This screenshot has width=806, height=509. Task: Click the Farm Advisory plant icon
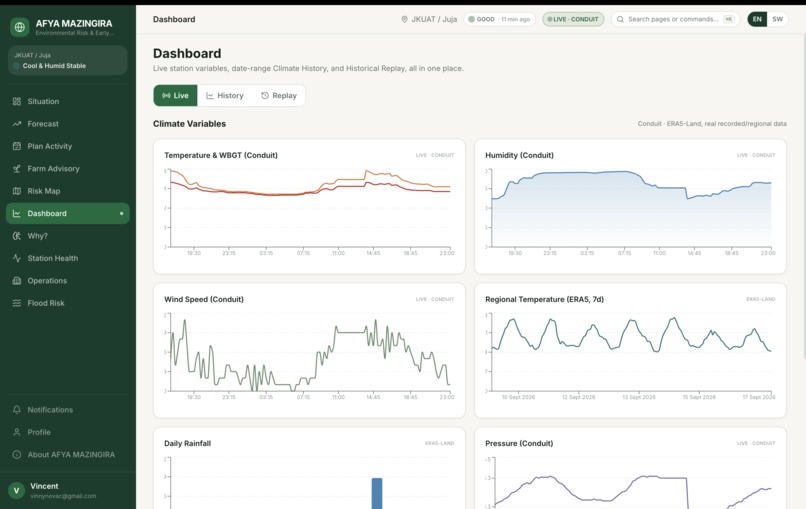[x=17, y=169]
